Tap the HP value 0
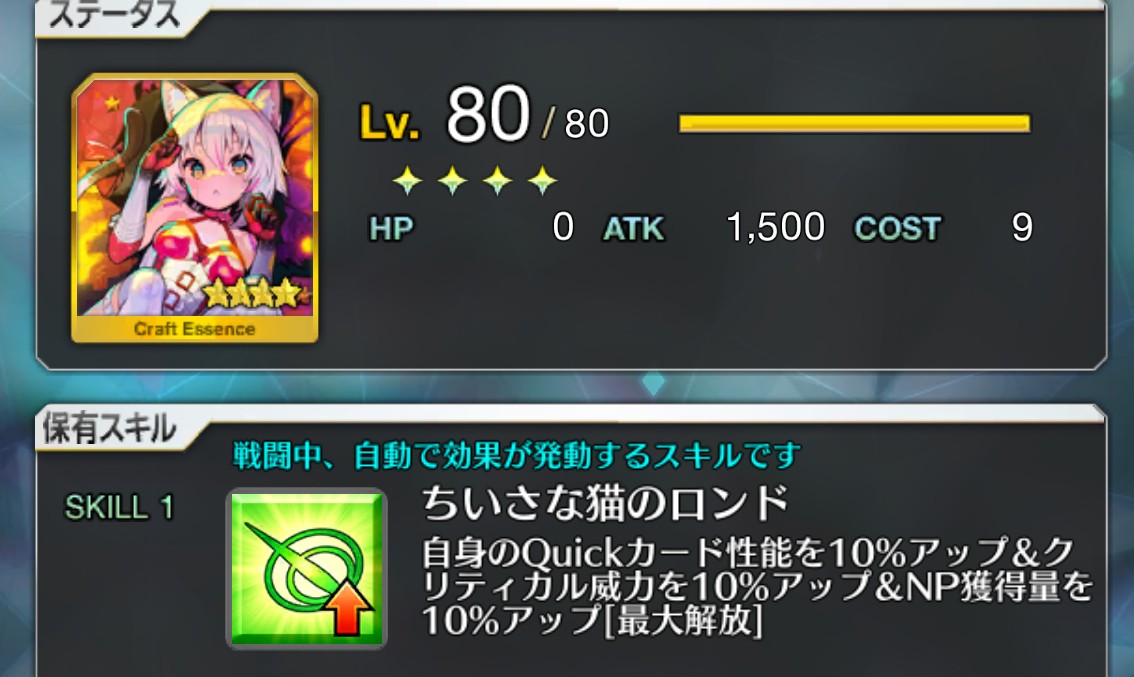This screenshot has height=677, width=1134. pos(563,227)
